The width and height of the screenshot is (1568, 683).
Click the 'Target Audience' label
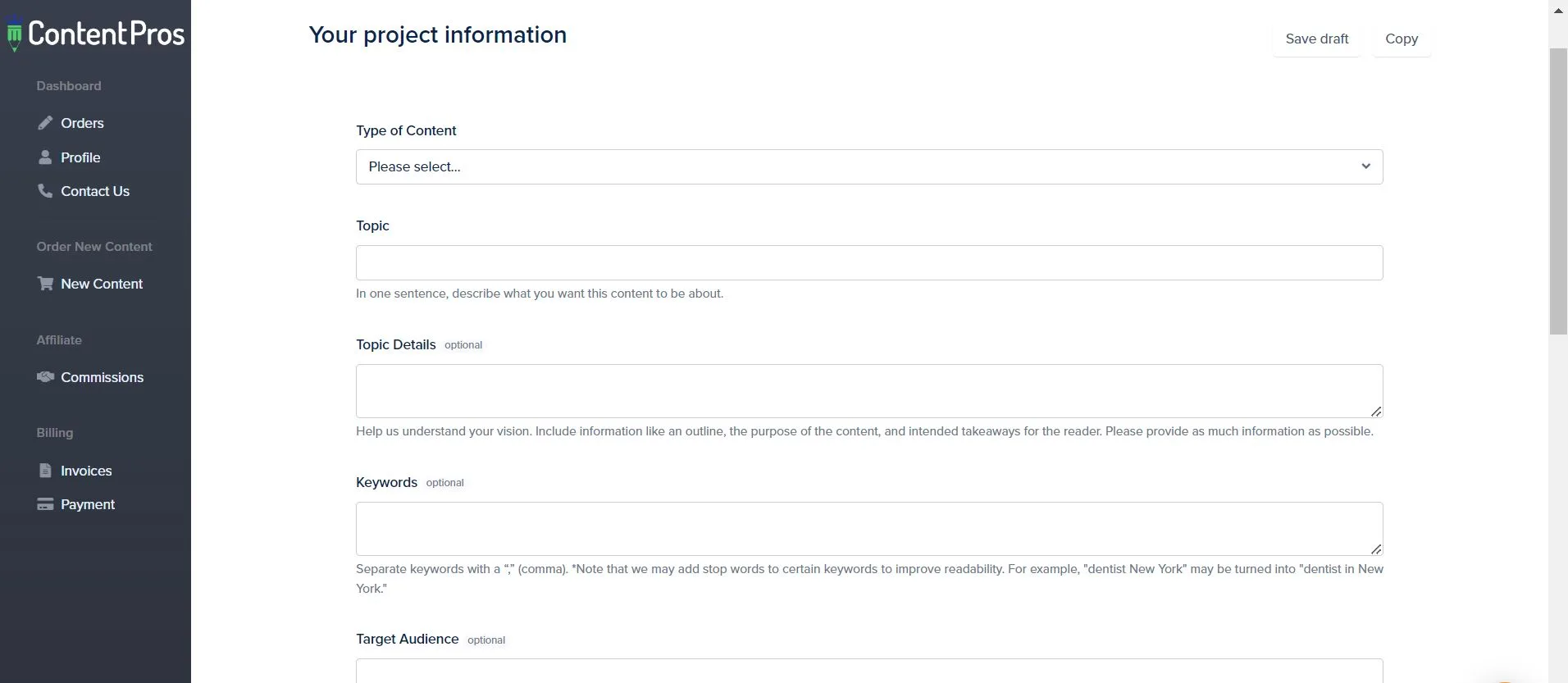click(407, 639)
